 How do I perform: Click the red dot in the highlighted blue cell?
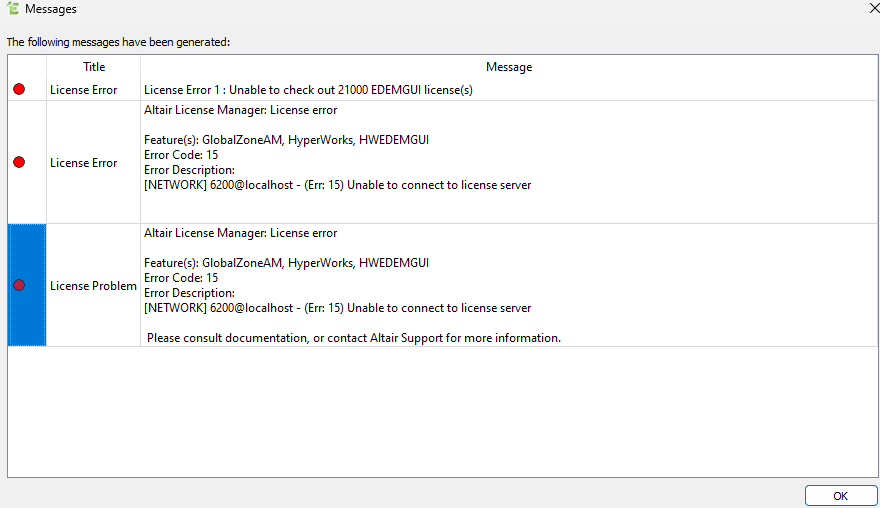(x=19, y=285)
